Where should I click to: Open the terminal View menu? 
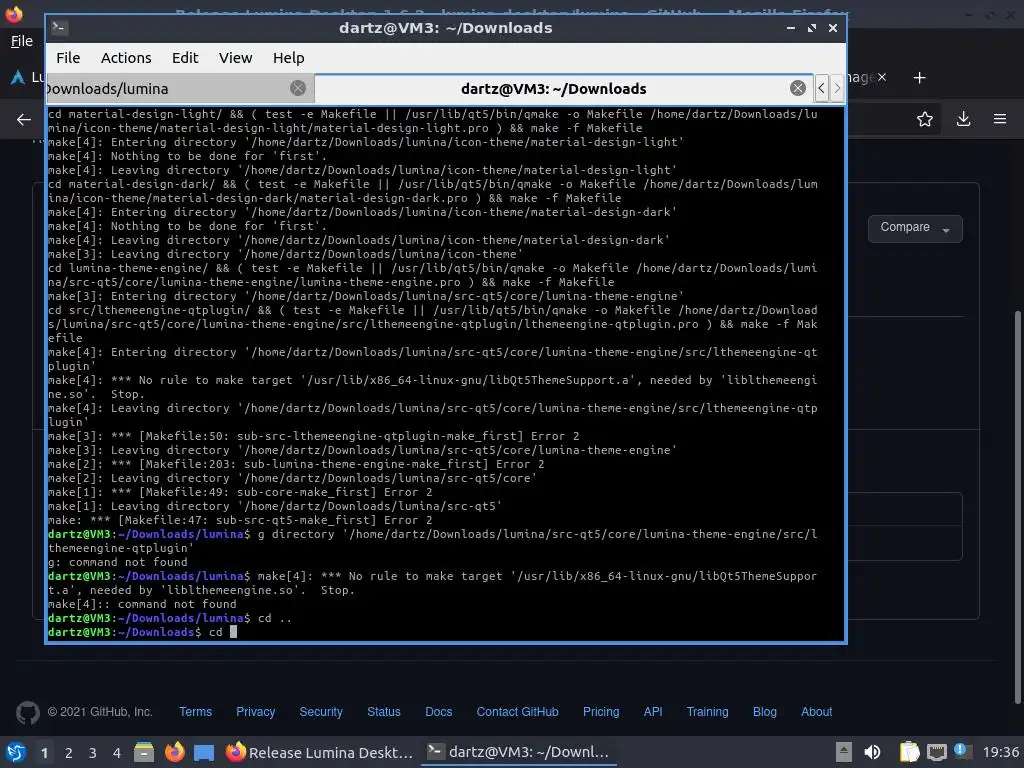[x=235, y=58]
